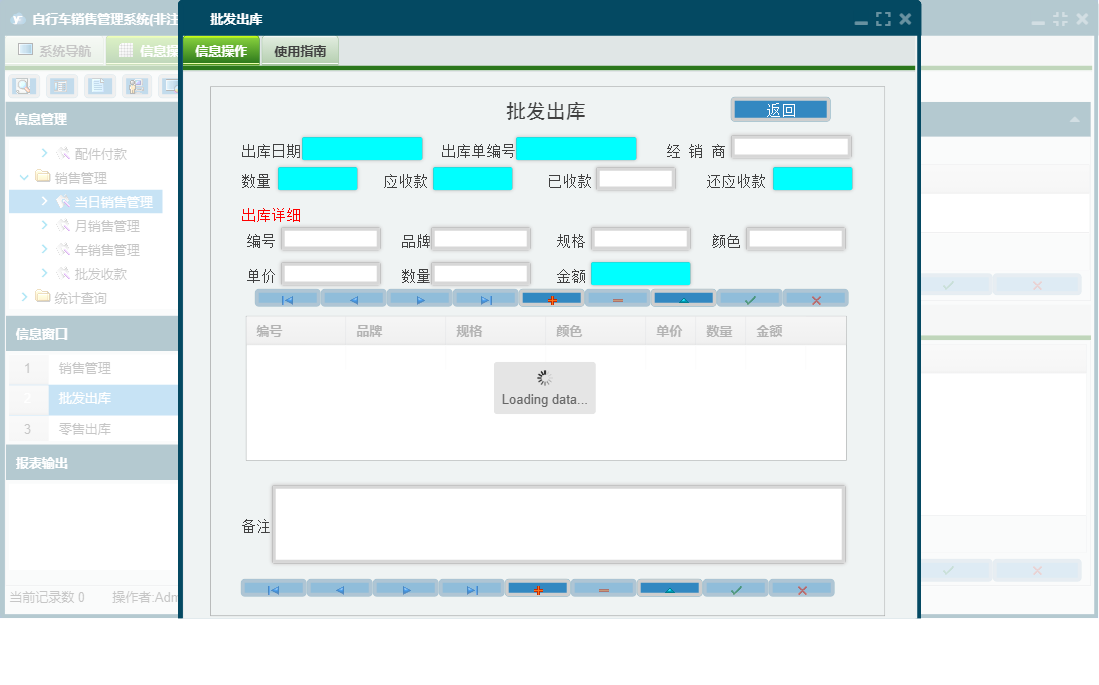1099x685 pixels.
Task: Click the green checkmark confirm icon
Action: (x=749, y=298)
